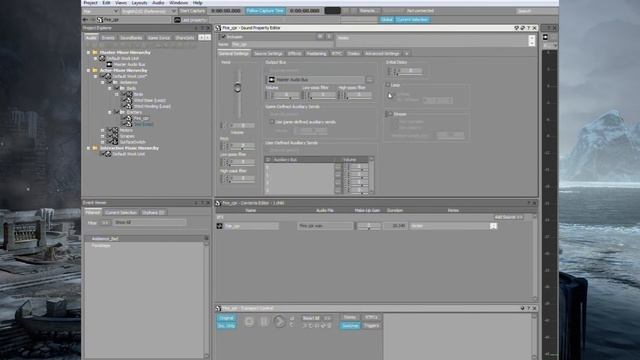The height and width of the screenshot is (360, 640).
Task: Open the Audio menu
Action: tap(158, 2)
